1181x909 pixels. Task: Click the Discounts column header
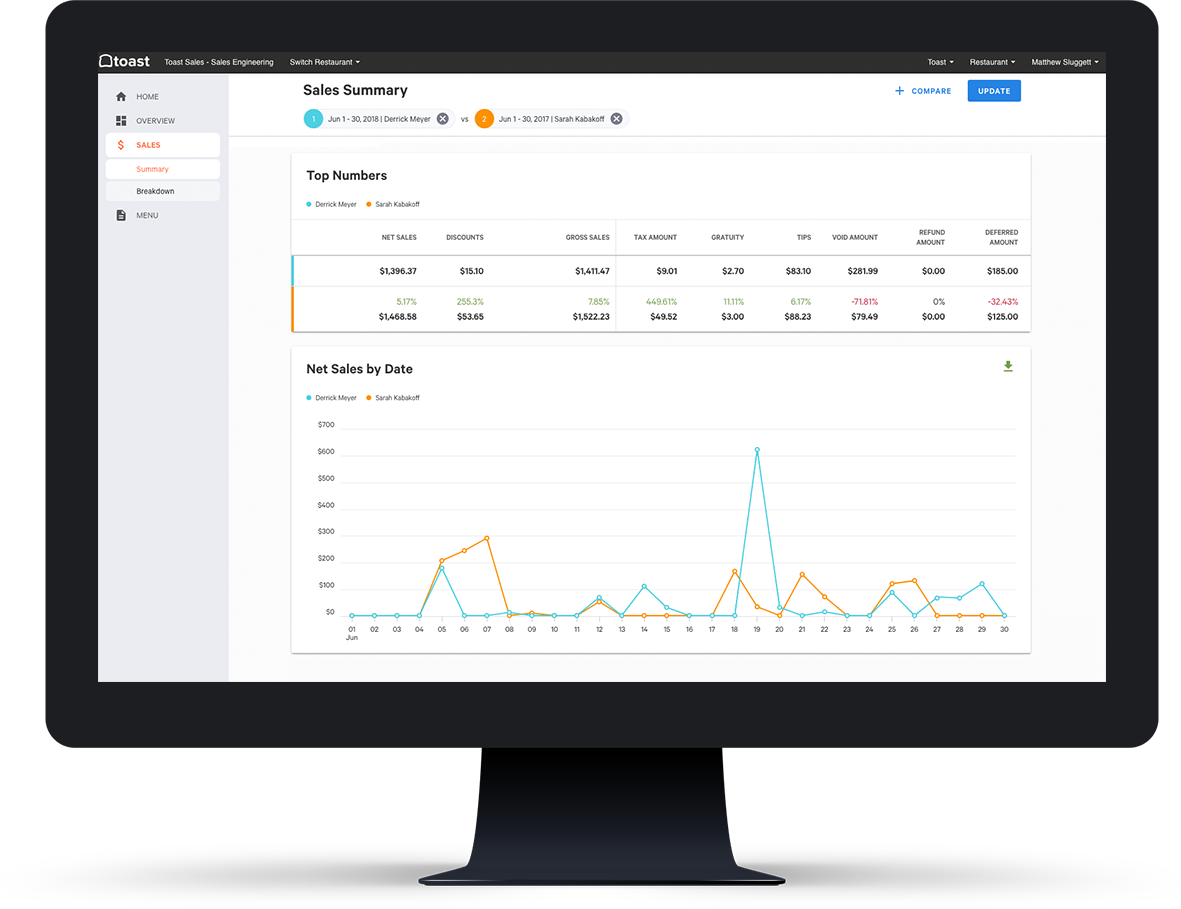[465, 237]
